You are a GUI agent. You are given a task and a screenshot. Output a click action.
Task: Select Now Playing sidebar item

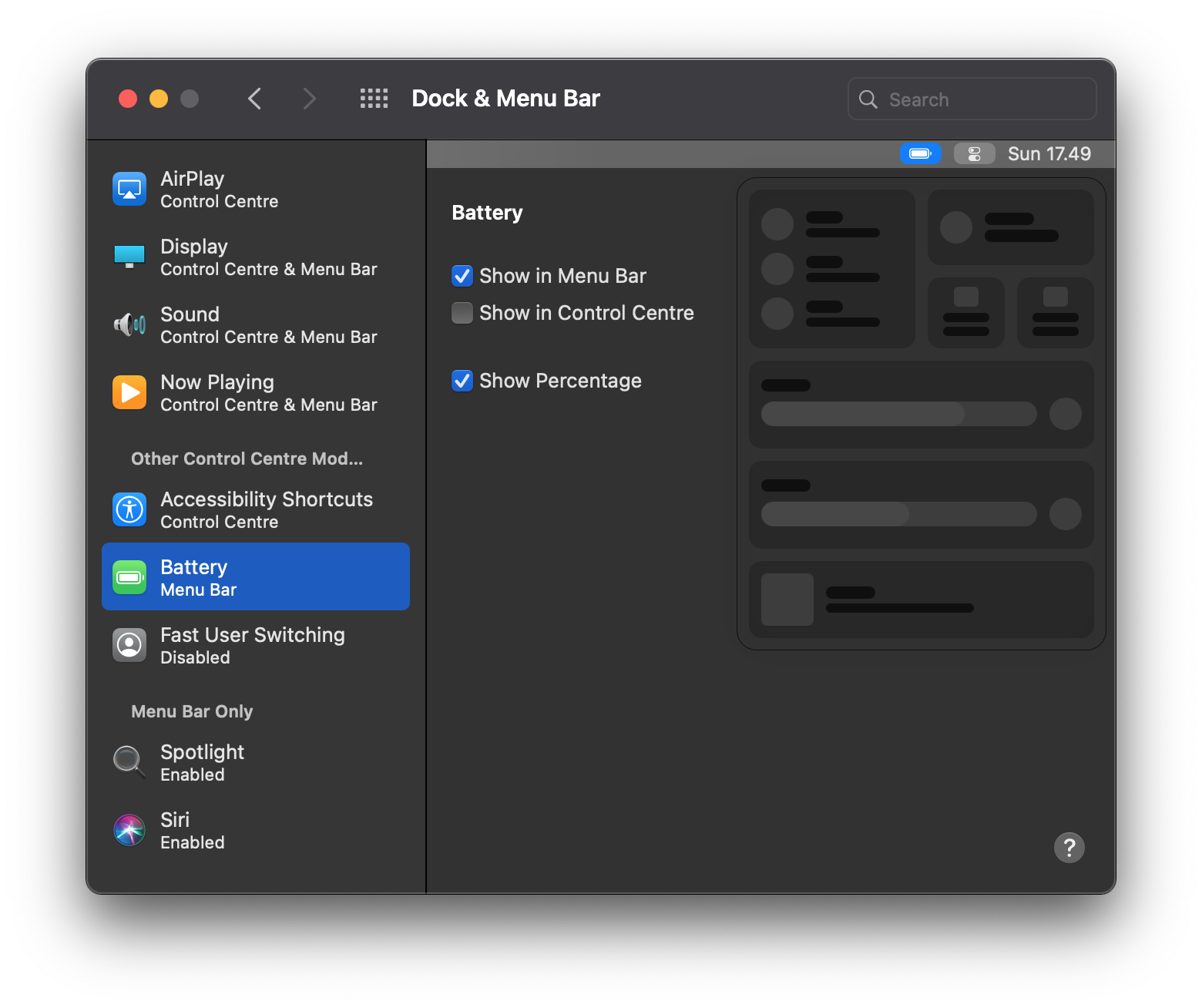256,393
